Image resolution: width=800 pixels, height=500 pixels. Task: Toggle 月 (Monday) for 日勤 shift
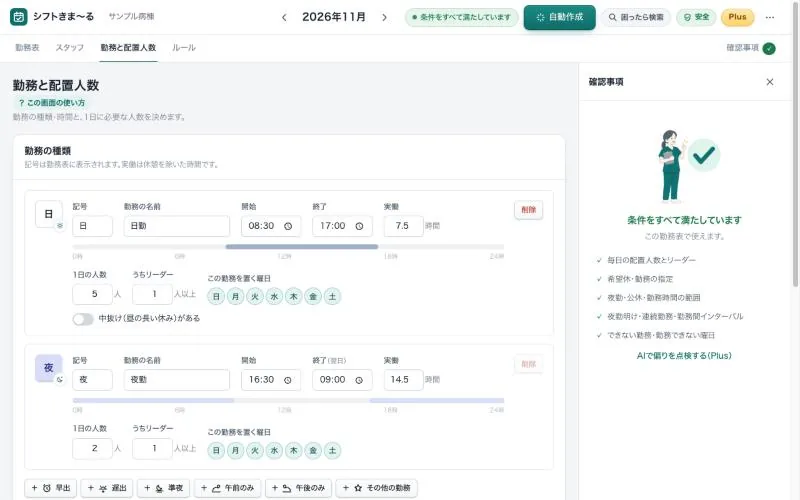pos(236,296)
